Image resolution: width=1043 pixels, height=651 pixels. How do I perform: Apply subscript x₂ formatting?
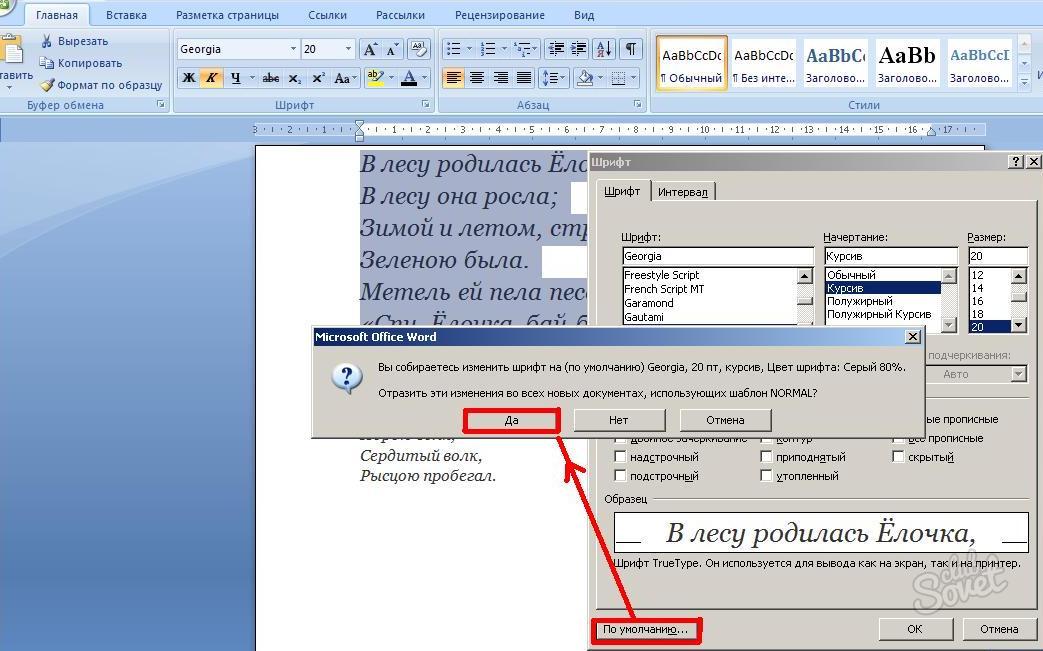295,78
